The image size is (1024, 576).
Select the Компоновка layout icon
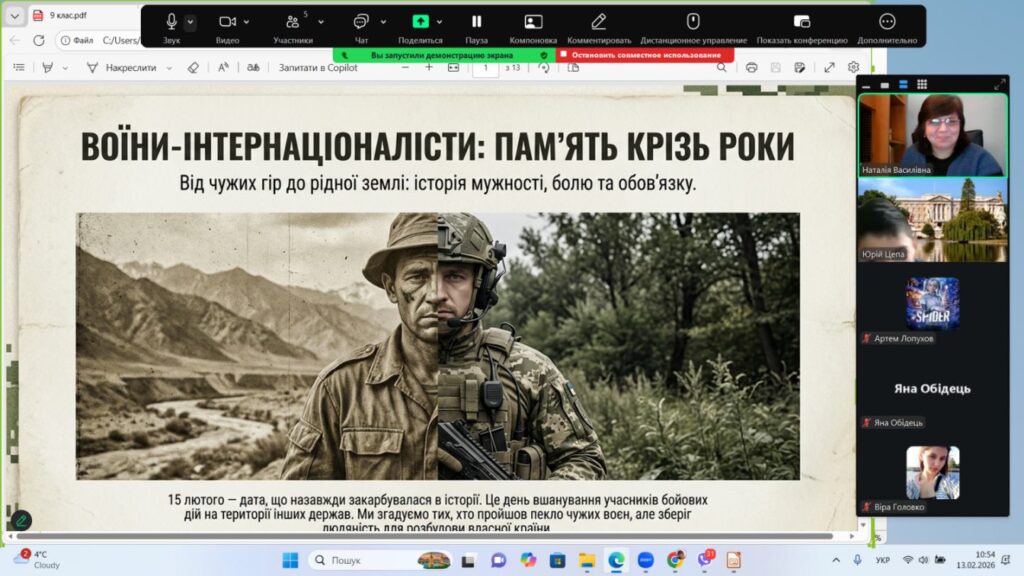tap(533, 22)
